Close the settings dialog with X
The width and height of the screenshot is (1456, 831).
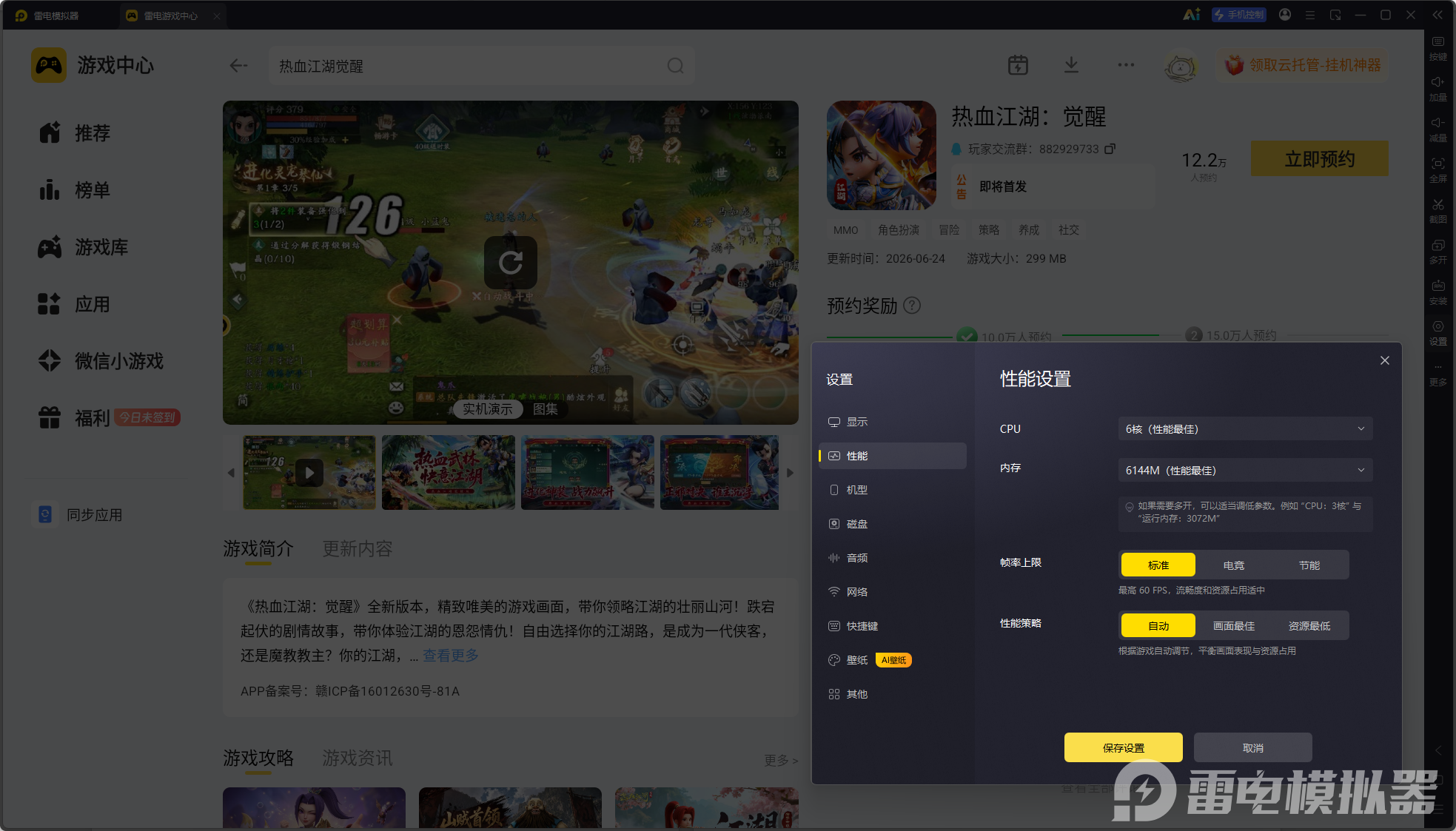(x=1384, y=360)
